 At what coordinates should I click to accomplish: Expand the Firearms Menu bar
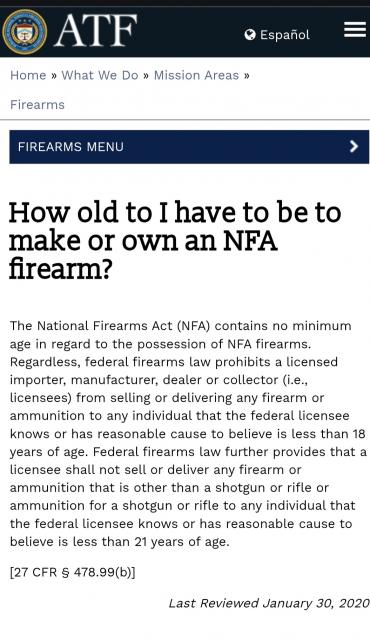coord(189,147)
